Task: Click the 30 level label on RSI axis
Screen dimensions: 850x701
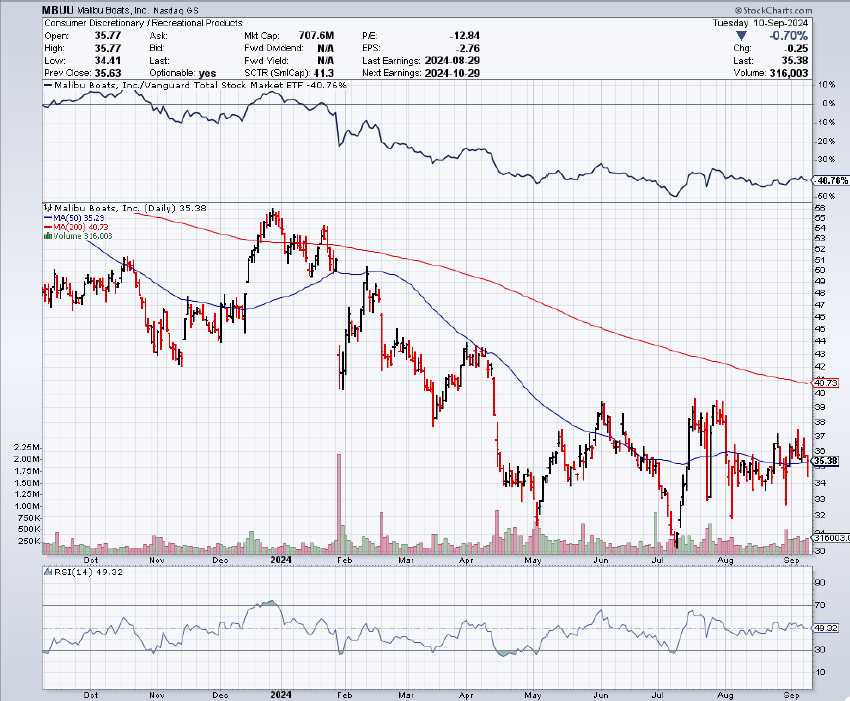Action: tap(820, 649)
